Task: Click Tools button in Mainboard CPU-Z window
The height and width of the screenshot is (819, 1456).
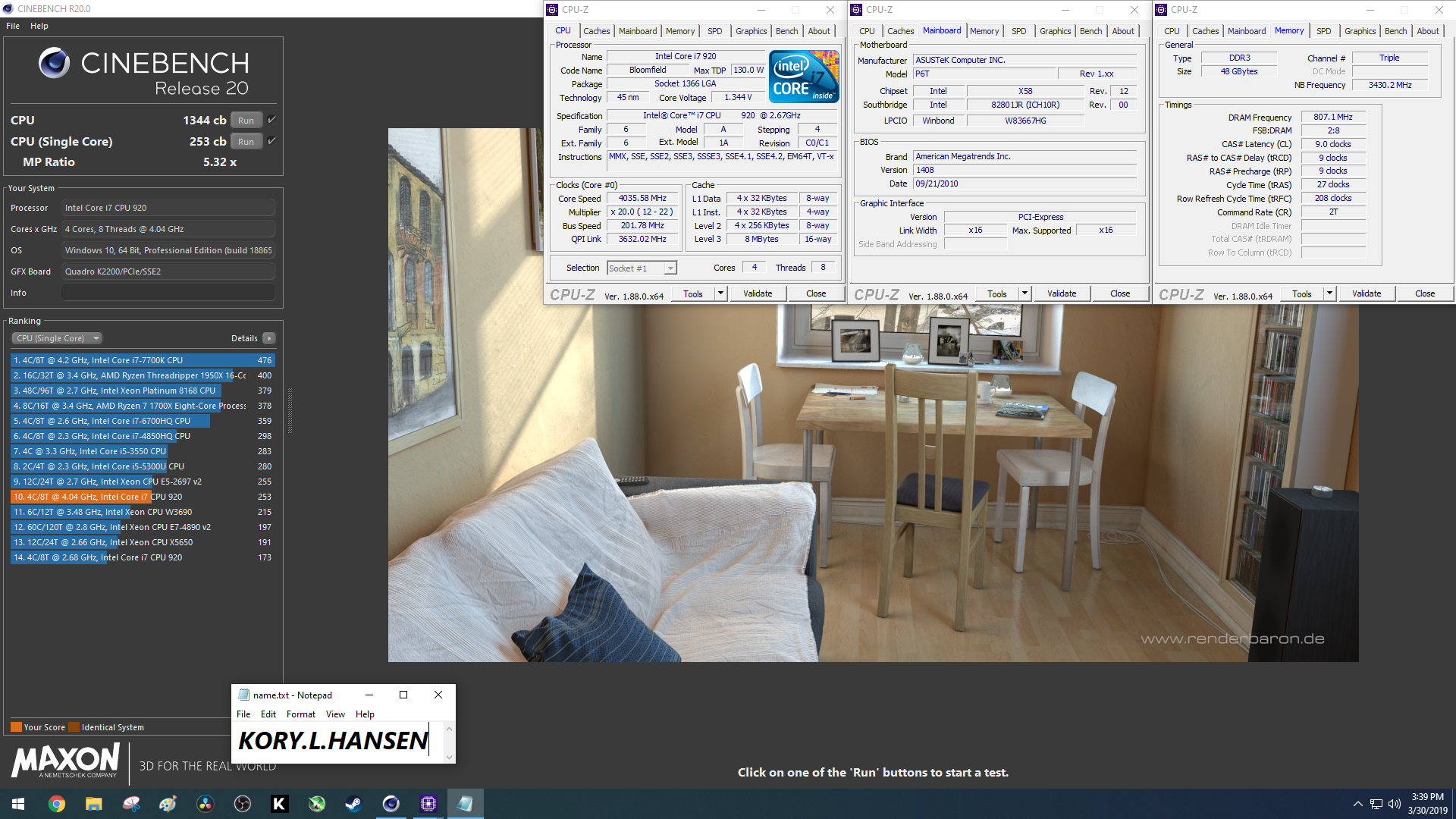Action: coord(997,293)
